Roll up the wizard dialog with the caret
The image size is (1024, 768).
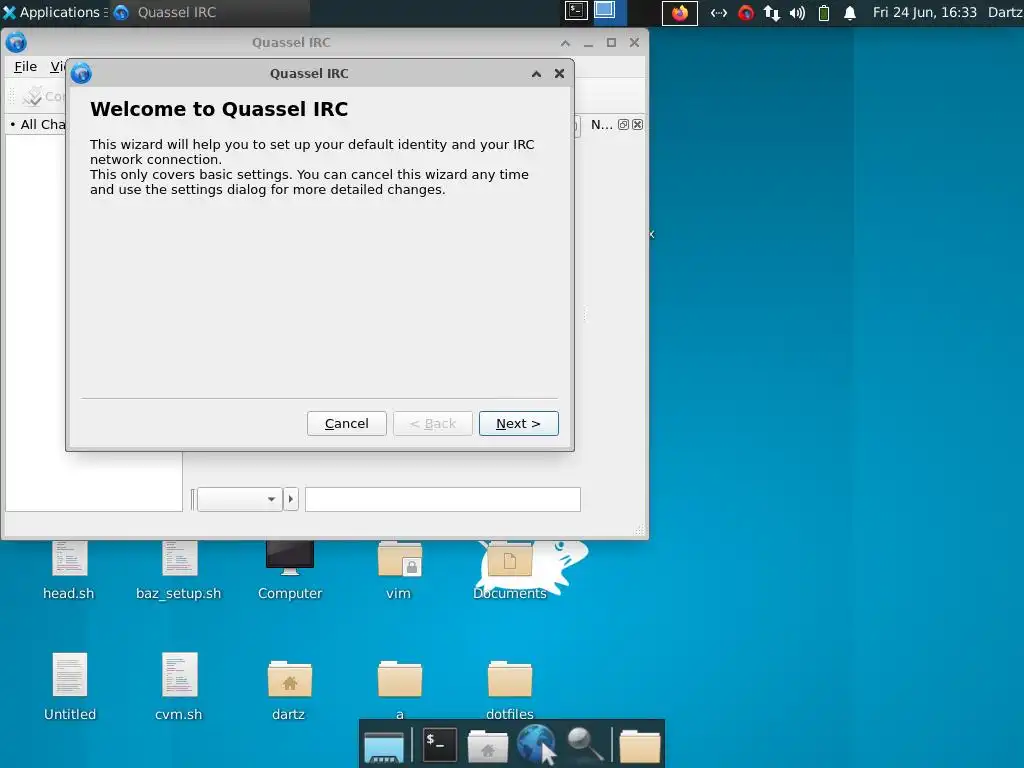536,74
